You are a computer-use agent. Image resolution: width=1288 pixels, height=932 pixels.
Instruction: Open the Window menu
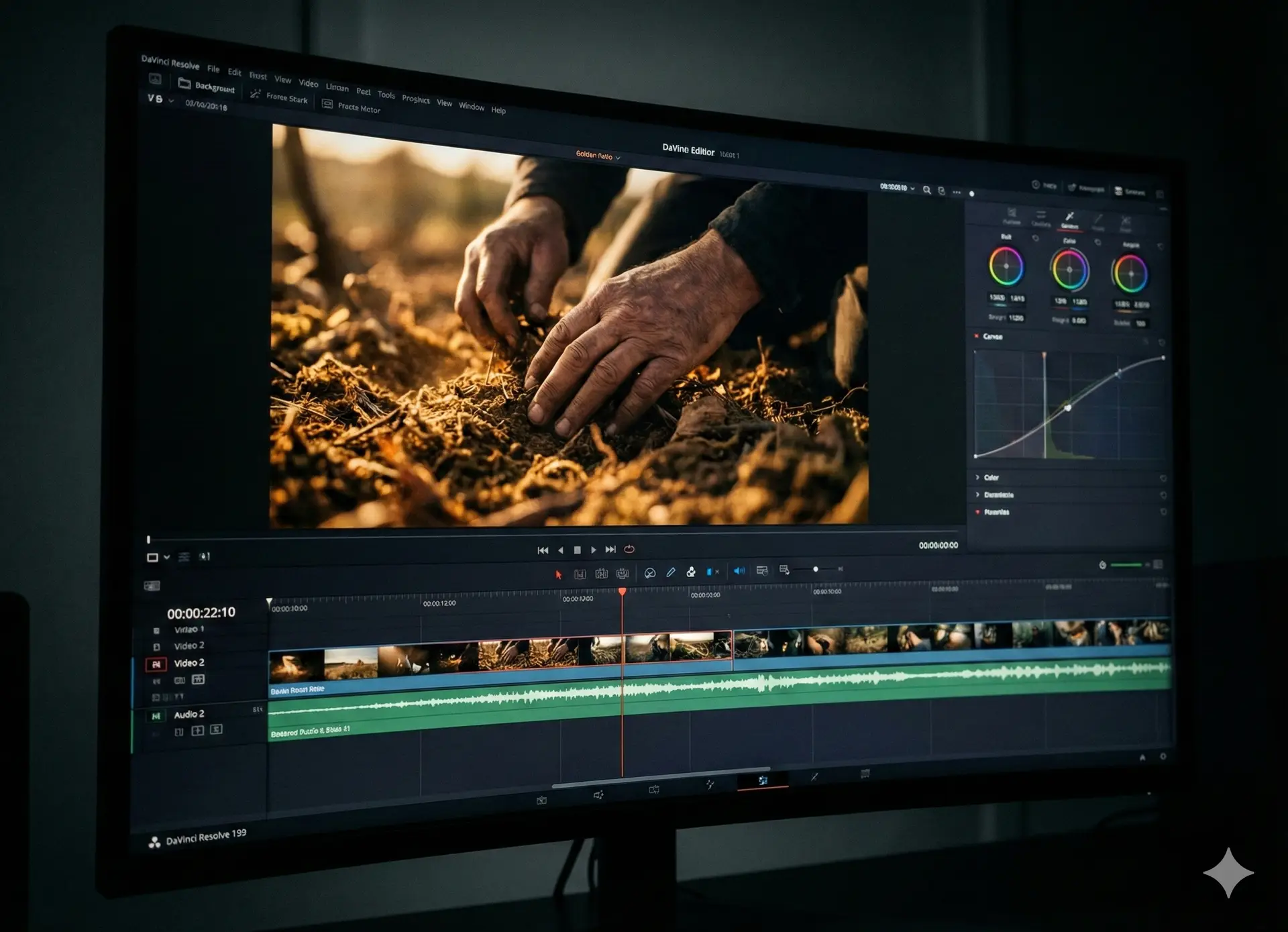point(471,107)
